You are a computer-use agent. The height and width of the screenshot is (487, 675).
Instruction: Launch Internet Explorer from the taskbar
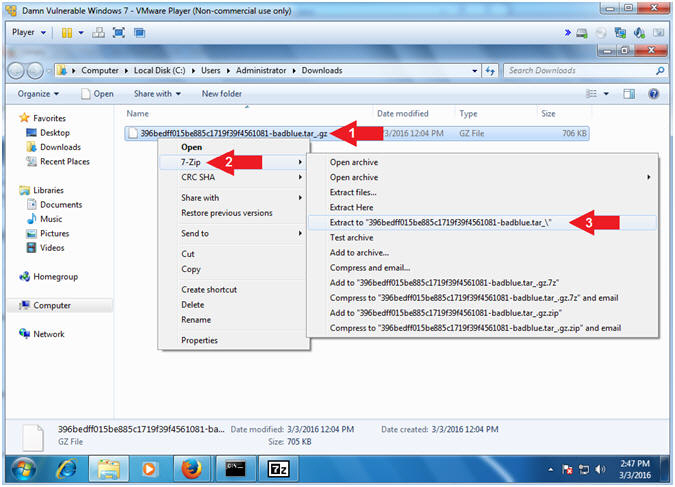[67, 469]
